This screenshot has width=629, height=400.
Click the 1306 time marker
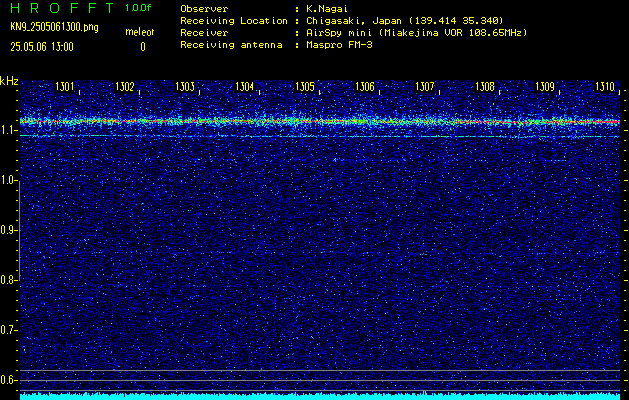[x=365, y=86]
